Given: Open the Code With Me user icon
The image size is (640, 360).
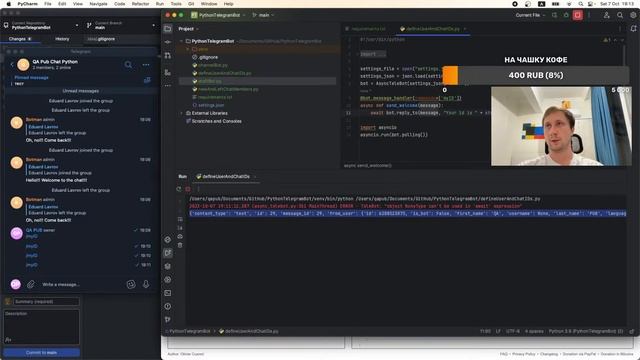Looking at the screenshot, I should point(607,15).
